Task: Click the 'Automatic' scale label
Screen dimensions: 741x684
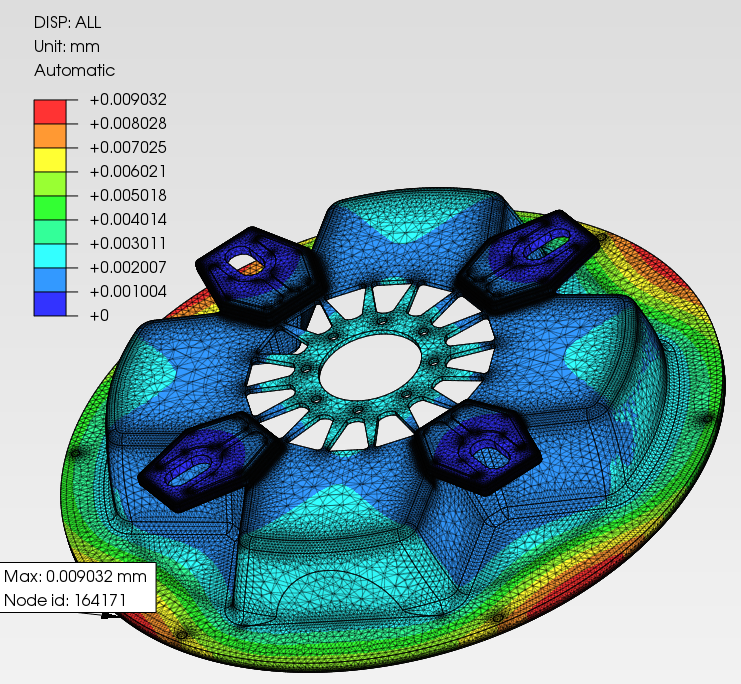Action: [74, 70]
